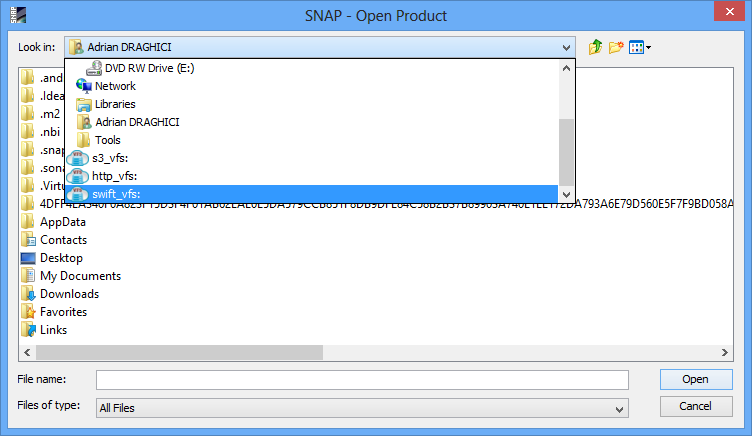This screenshot has width=752, height=436.
Task: Click the Links folder icon
Action: coord(28,330)
